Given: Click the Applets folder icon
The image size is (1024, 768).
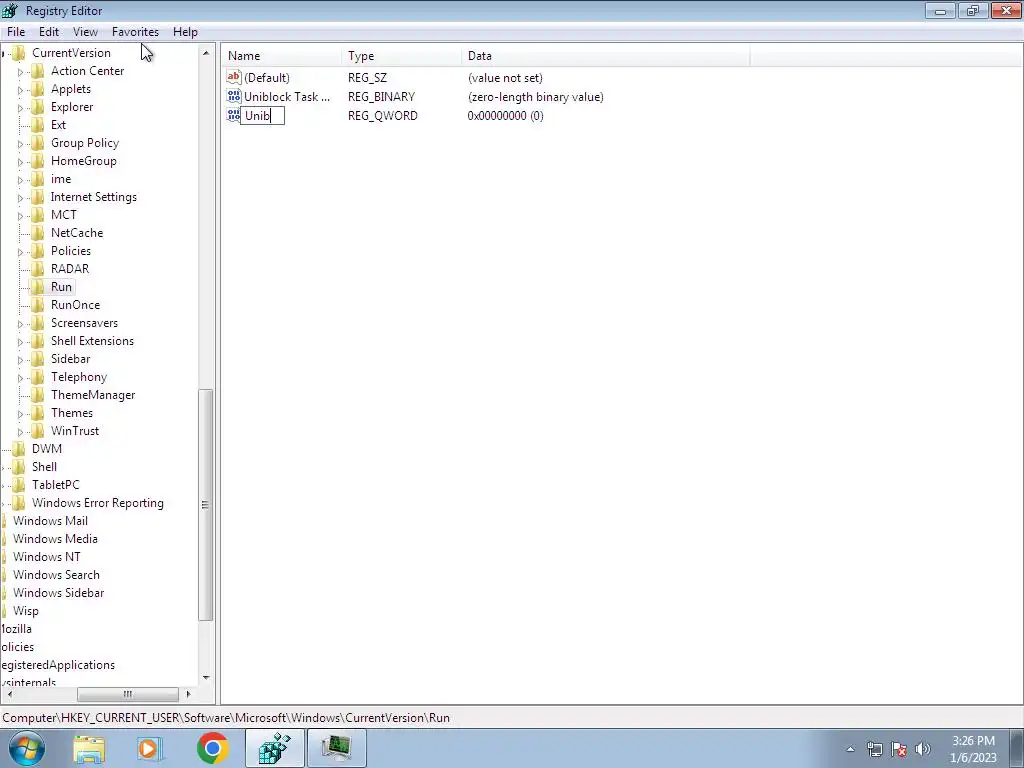Looking at the screenshot, I should click(x=38, y=89).
